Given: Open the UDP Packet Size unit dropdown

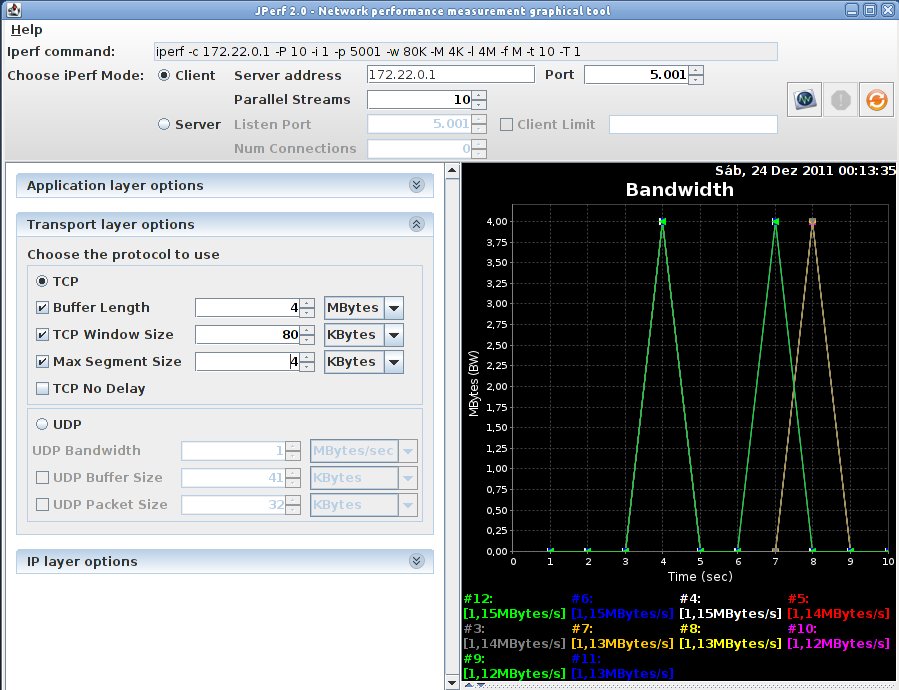Looking at the screenshot, I should click(x=408, y=505).
